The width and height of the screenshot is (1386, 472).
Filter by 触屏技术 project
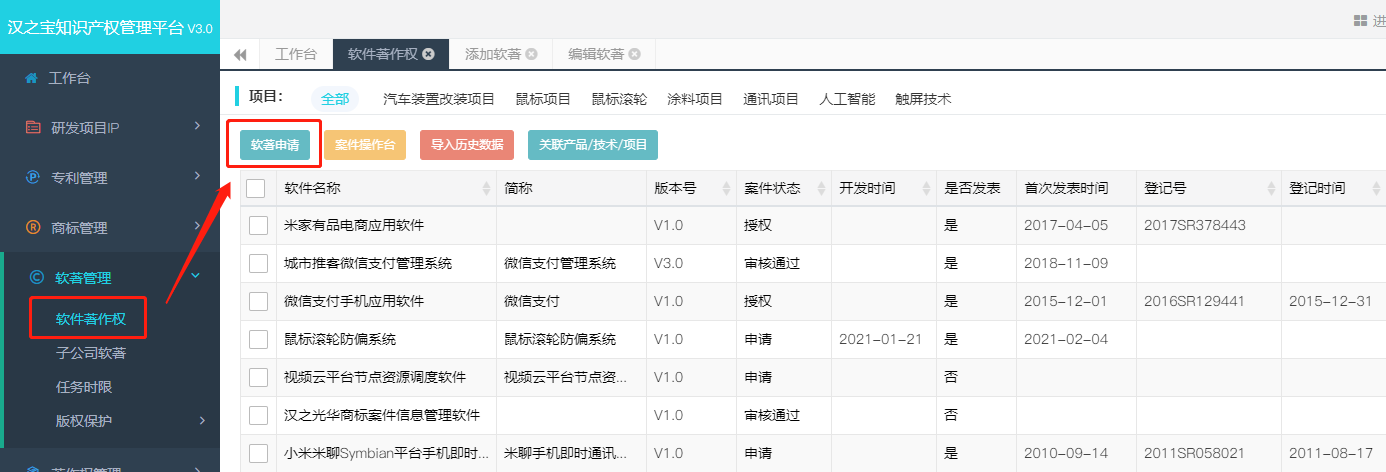(923, 99)
